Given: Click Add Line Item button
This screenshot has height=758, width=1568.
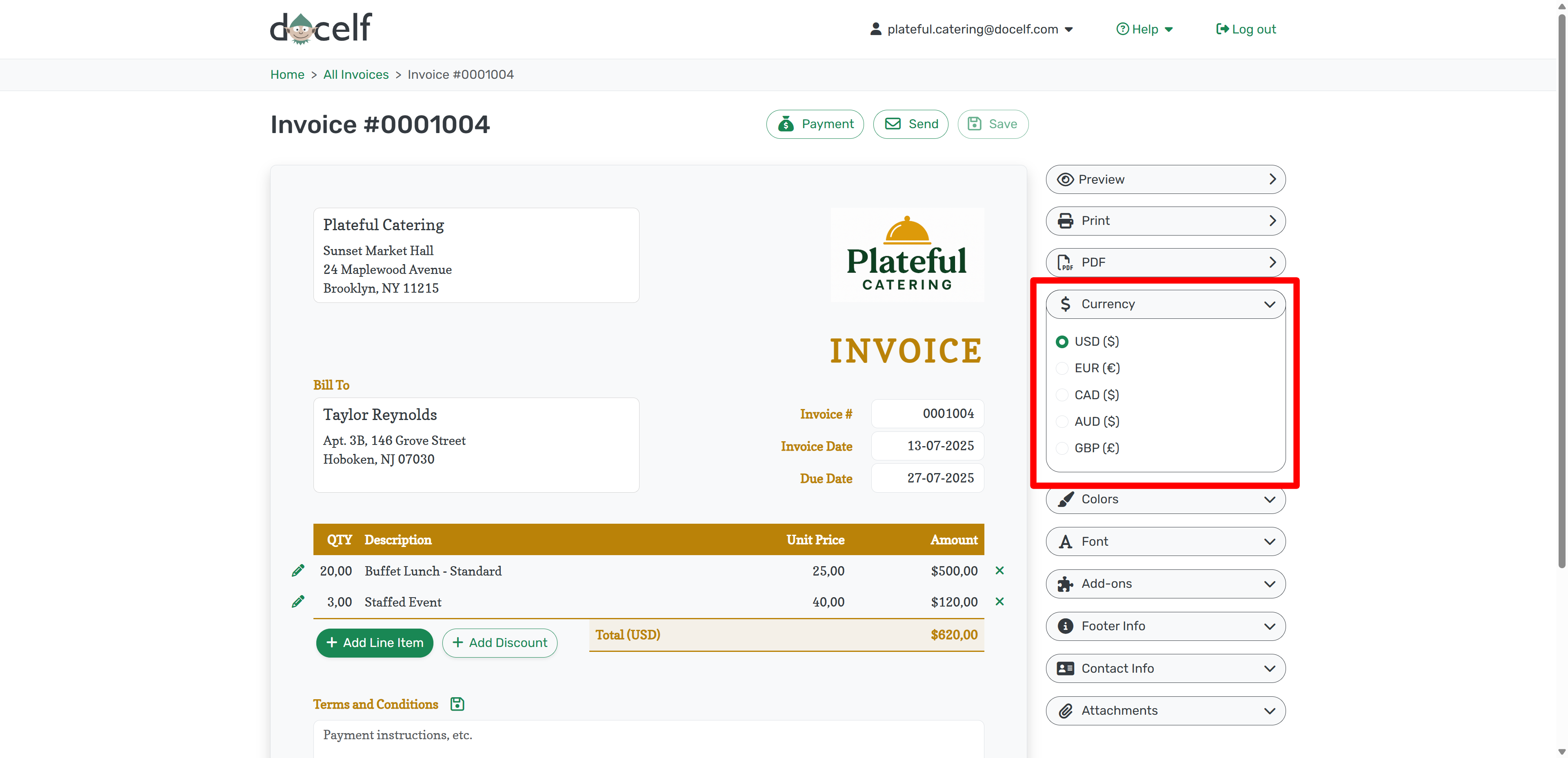Looking at the screenshot, I should (x=374, y=643).
